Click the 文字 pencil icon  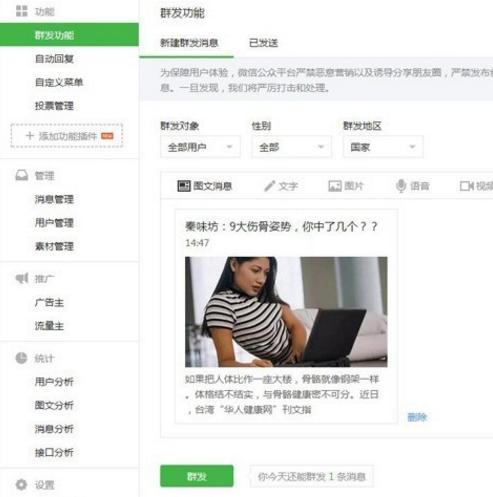pyautogui.click(x=269, y=186)
